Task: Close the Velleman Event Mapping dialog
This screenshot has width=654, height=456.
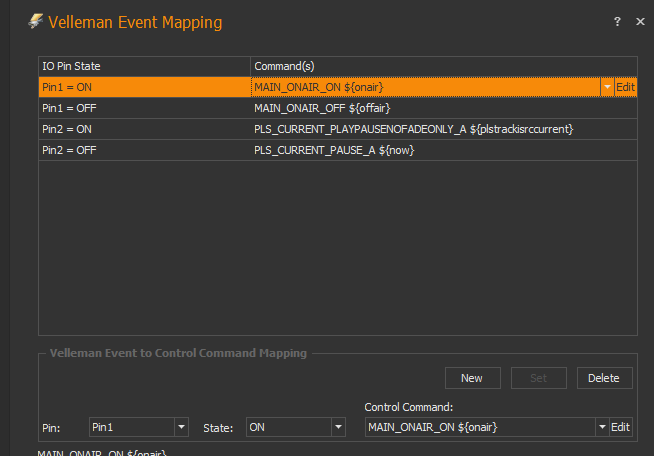Action: [640, 22]
